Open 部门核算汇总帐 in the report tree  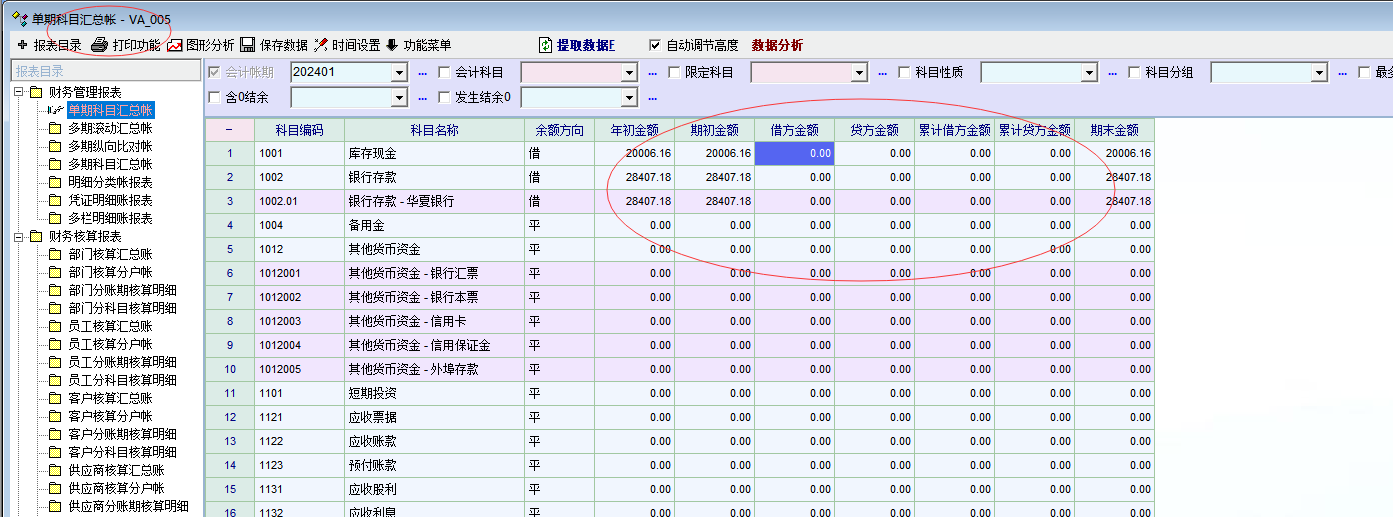click(x=110, y=254)
